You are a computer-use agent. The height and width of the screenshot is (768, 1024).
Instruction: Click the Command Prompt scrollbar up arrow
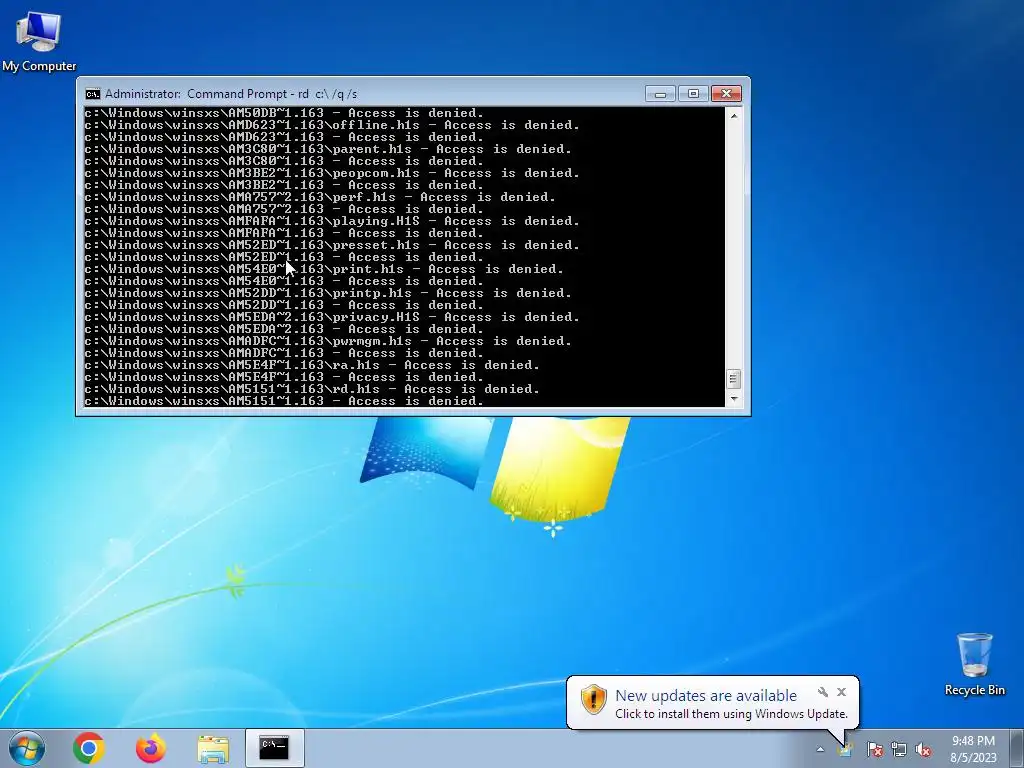(733, 116)
